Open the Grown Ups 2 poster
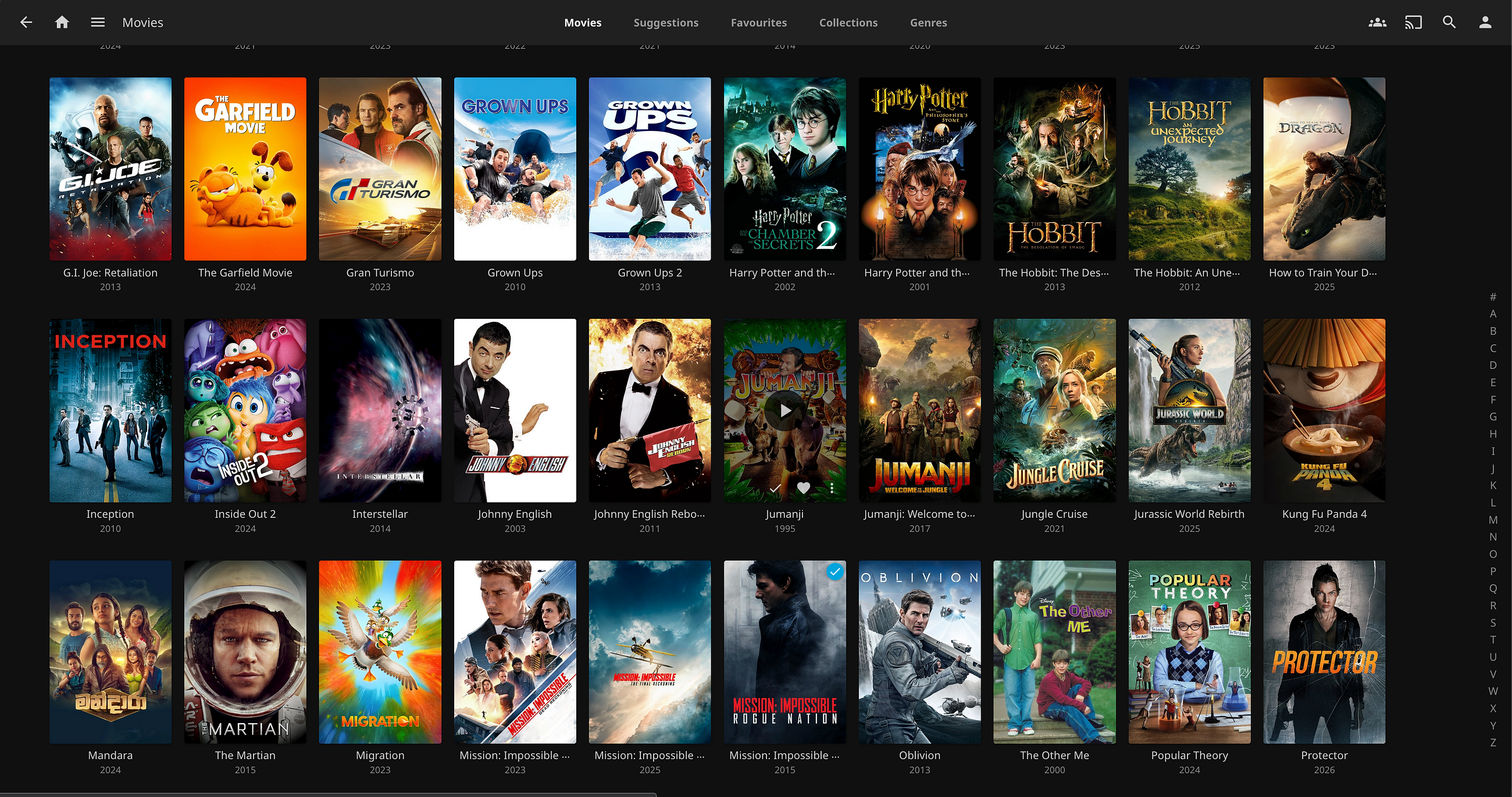This screenshot has width=1512, height=797. coord(650,169)
